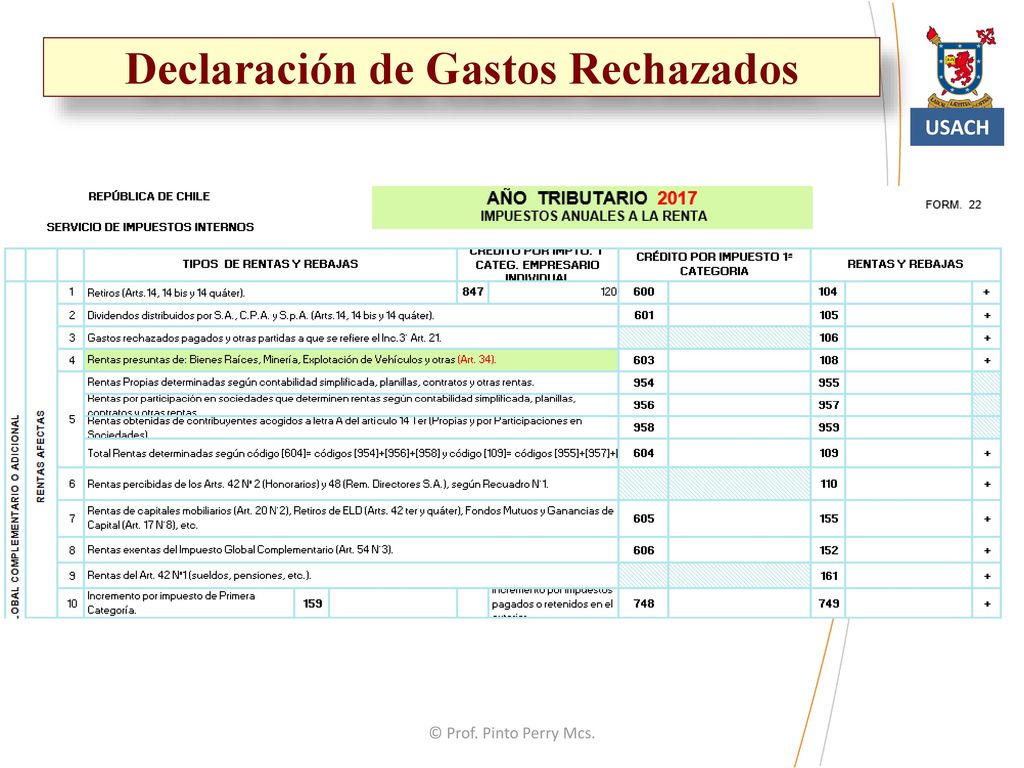This screenshot has height=768, width=1024.
Task: Click code 954 cell
Action: (643, 383)
